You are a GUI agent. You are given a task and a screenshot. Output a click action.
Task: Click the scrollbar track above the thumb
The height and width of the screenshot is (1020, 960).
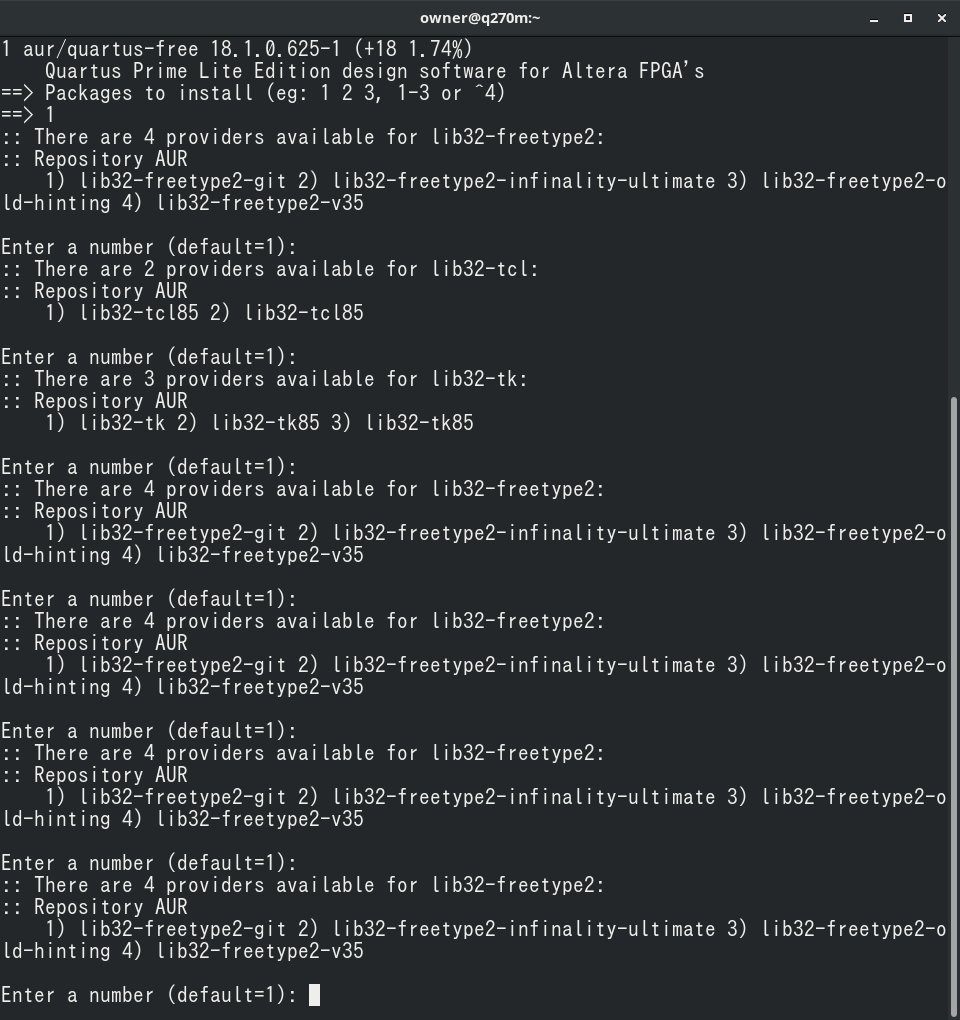click(x=954, y=216)
